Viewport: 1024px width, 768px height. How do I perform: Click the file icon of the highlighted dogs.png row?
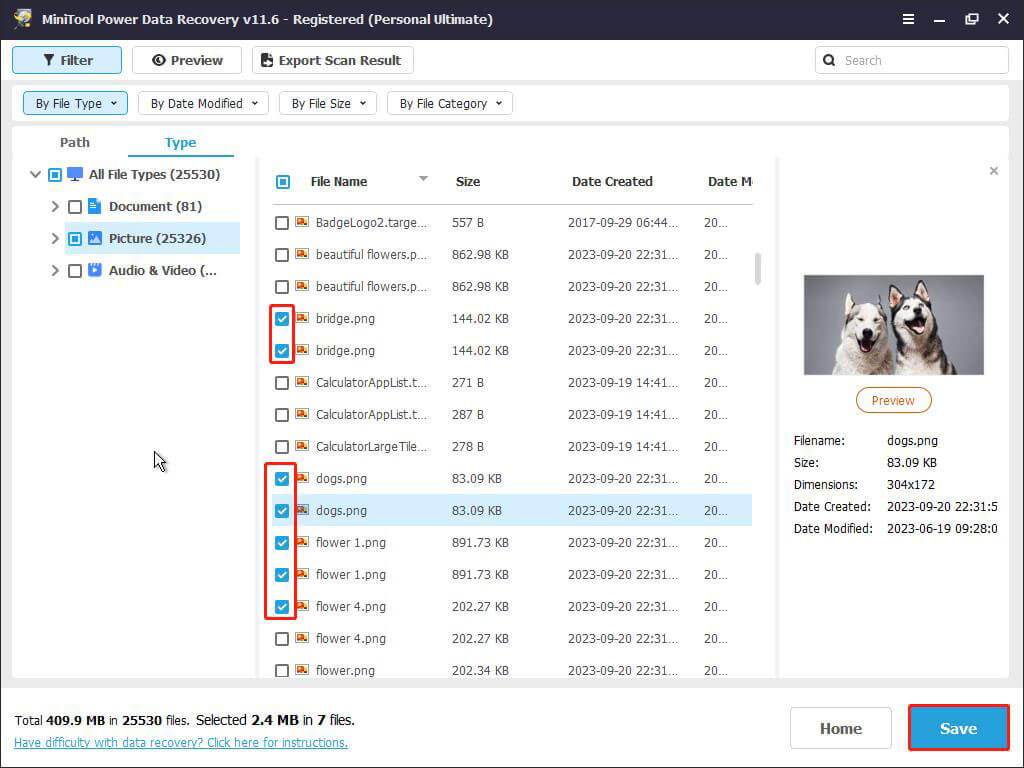coord(302,510)
